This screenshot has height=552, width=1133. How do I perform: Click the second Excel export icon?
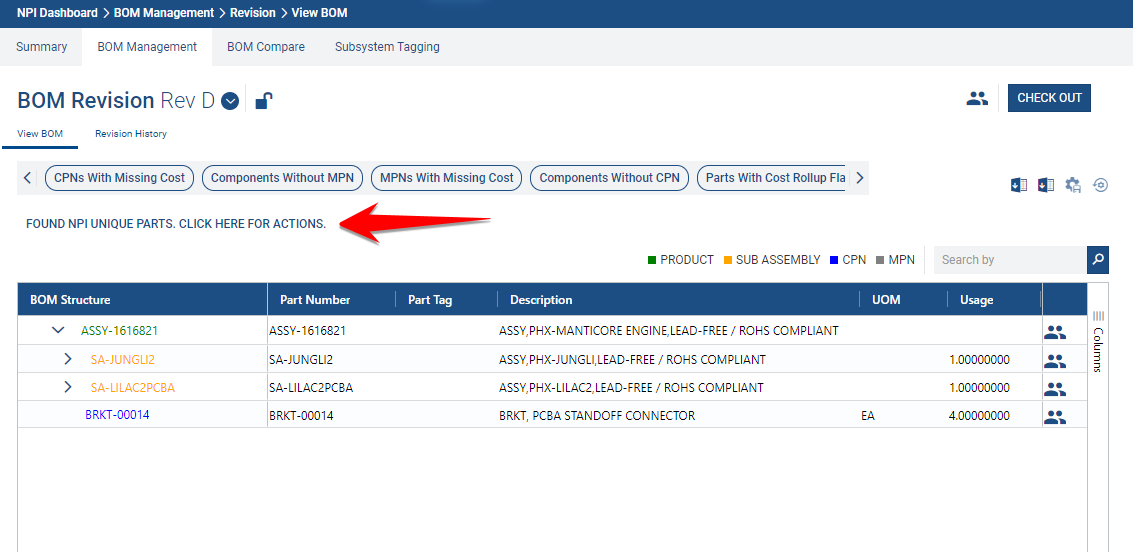click(x=1045, y=185)
